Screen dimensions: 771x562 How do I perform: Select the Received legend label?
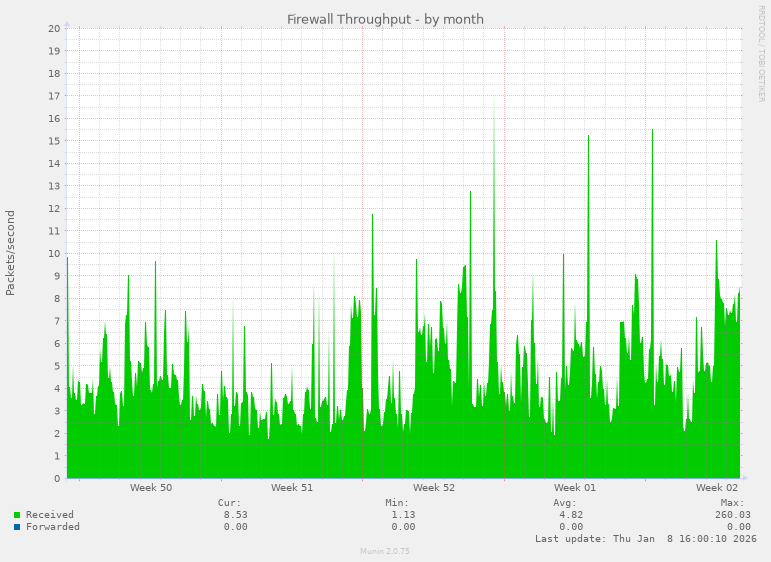[50, 515]
